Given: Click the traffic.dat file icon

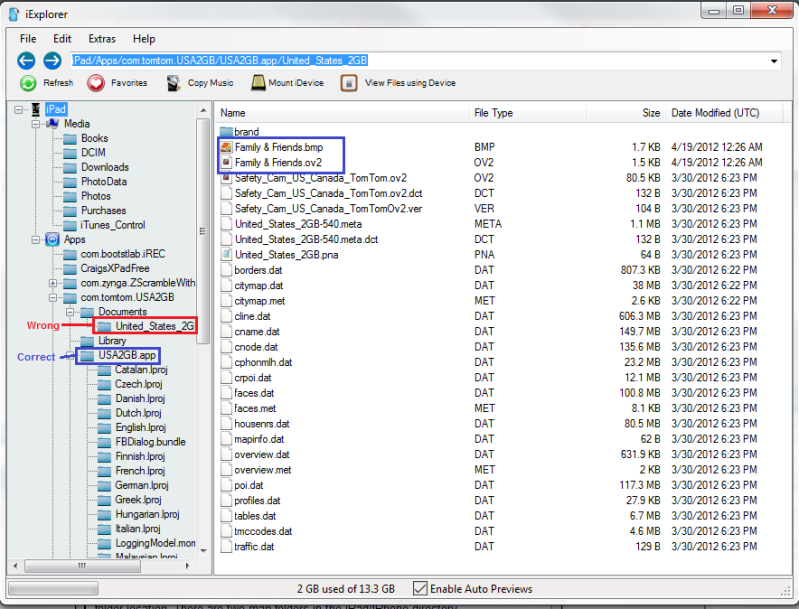Looking at the screenshot, I should click(x=226, y=547).
